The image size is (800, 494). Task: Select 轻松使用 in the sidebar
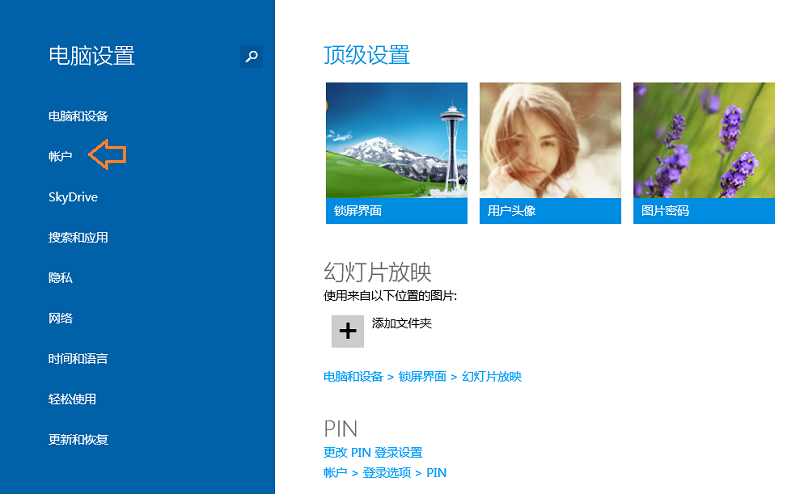72,399
